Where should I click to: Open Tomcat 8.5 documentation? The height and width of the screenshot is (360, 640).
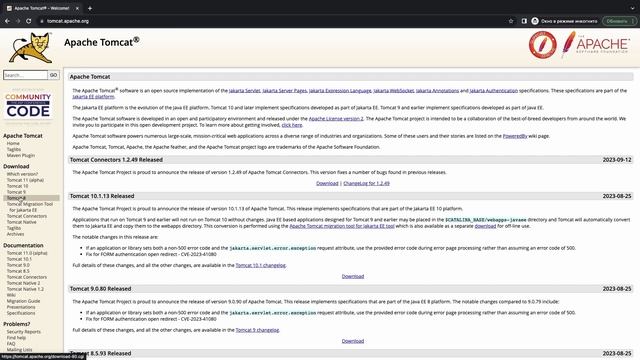pos(18,271)
